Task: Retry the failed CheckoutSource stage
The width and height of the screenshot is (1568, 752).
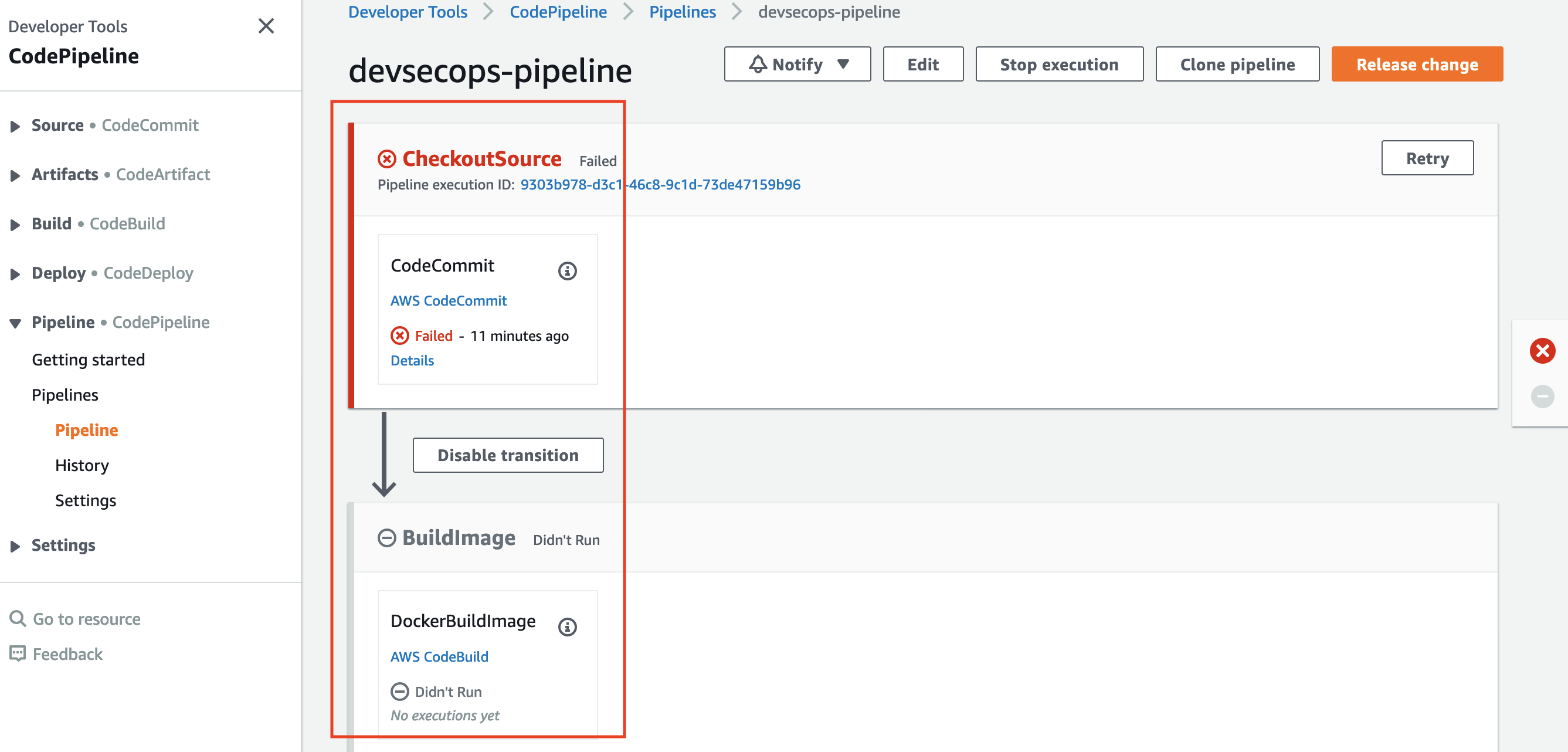Action: (x=1427, y=158)
